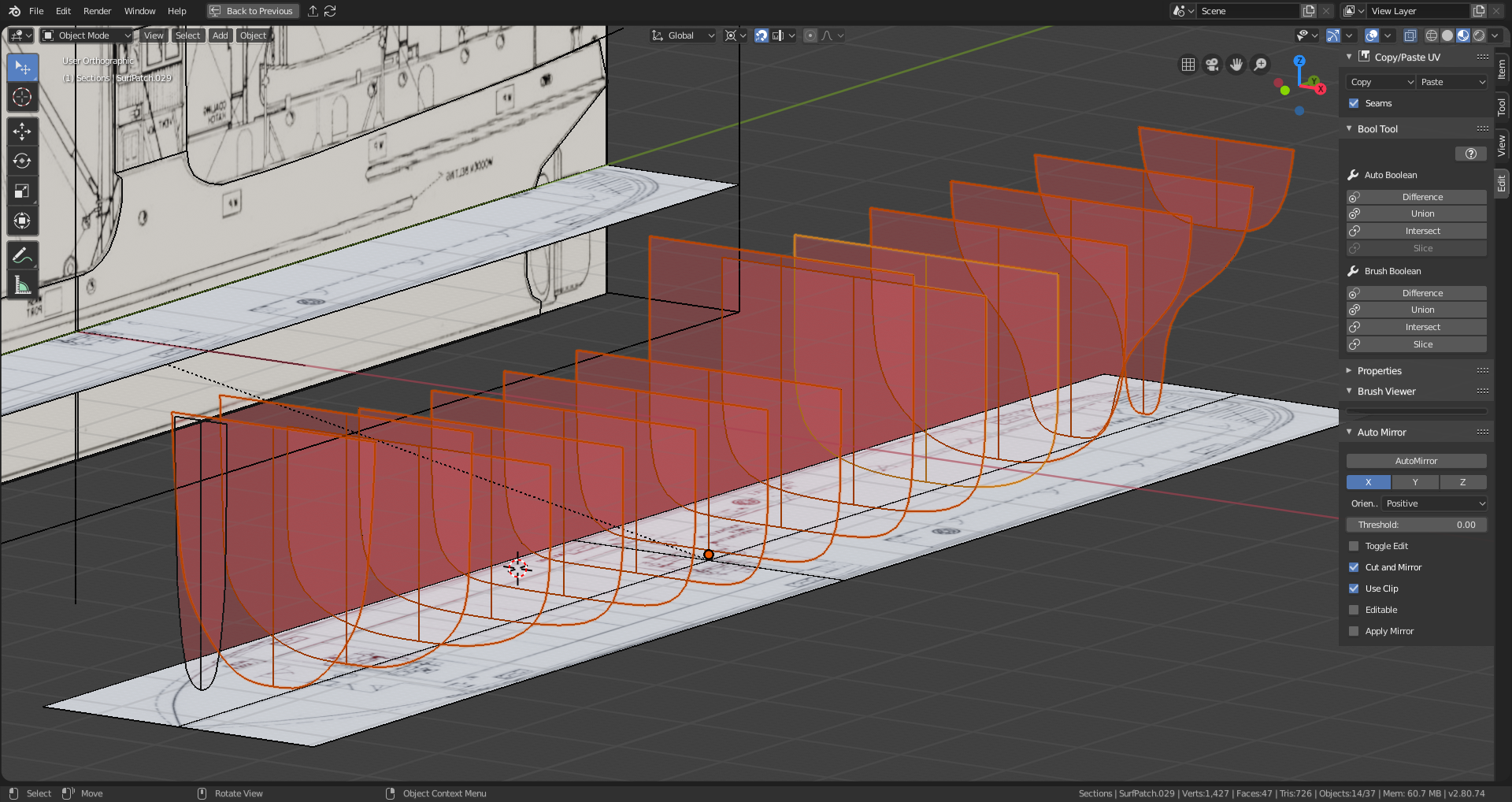Disable the Seams checkbox

[x=1354, y=103]
